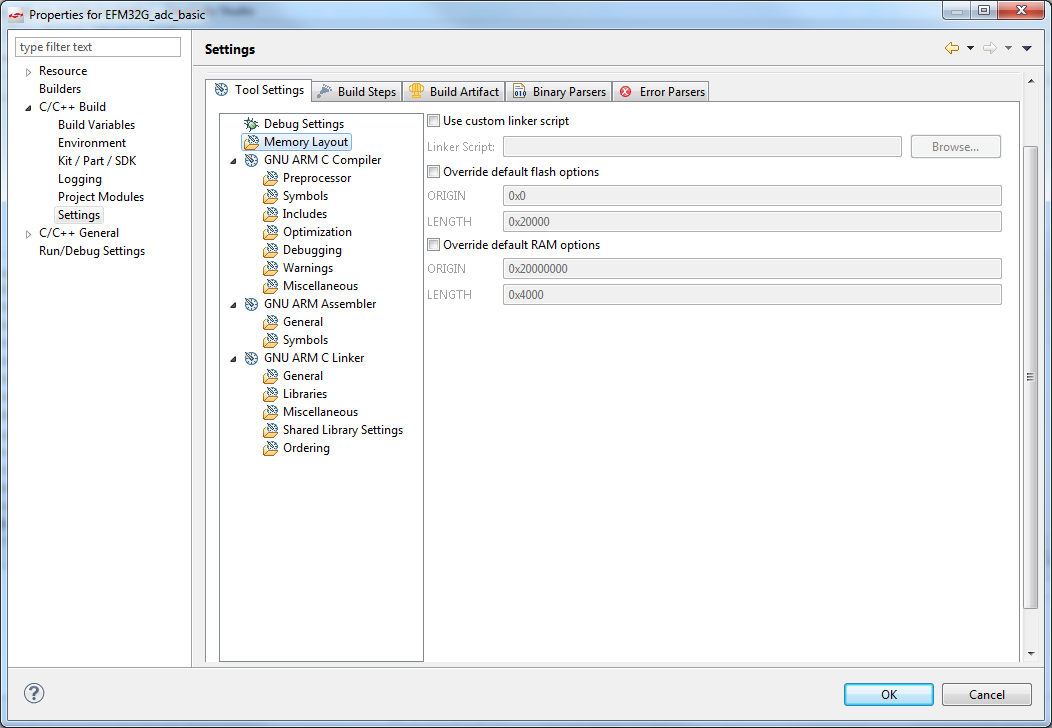
Task: Confirm changes with the OK button
Action: (x=888, y=694)
